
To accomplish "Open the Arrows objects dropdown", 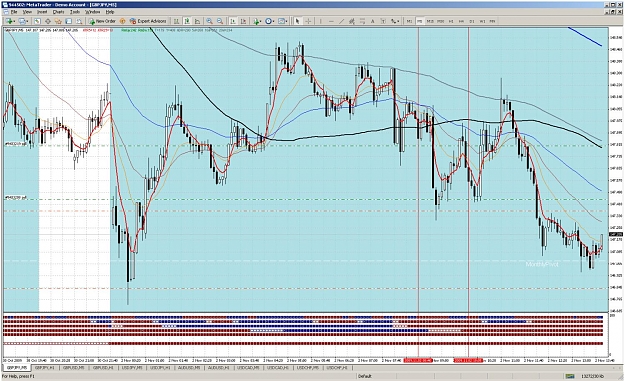I will (x=395, y=21).
